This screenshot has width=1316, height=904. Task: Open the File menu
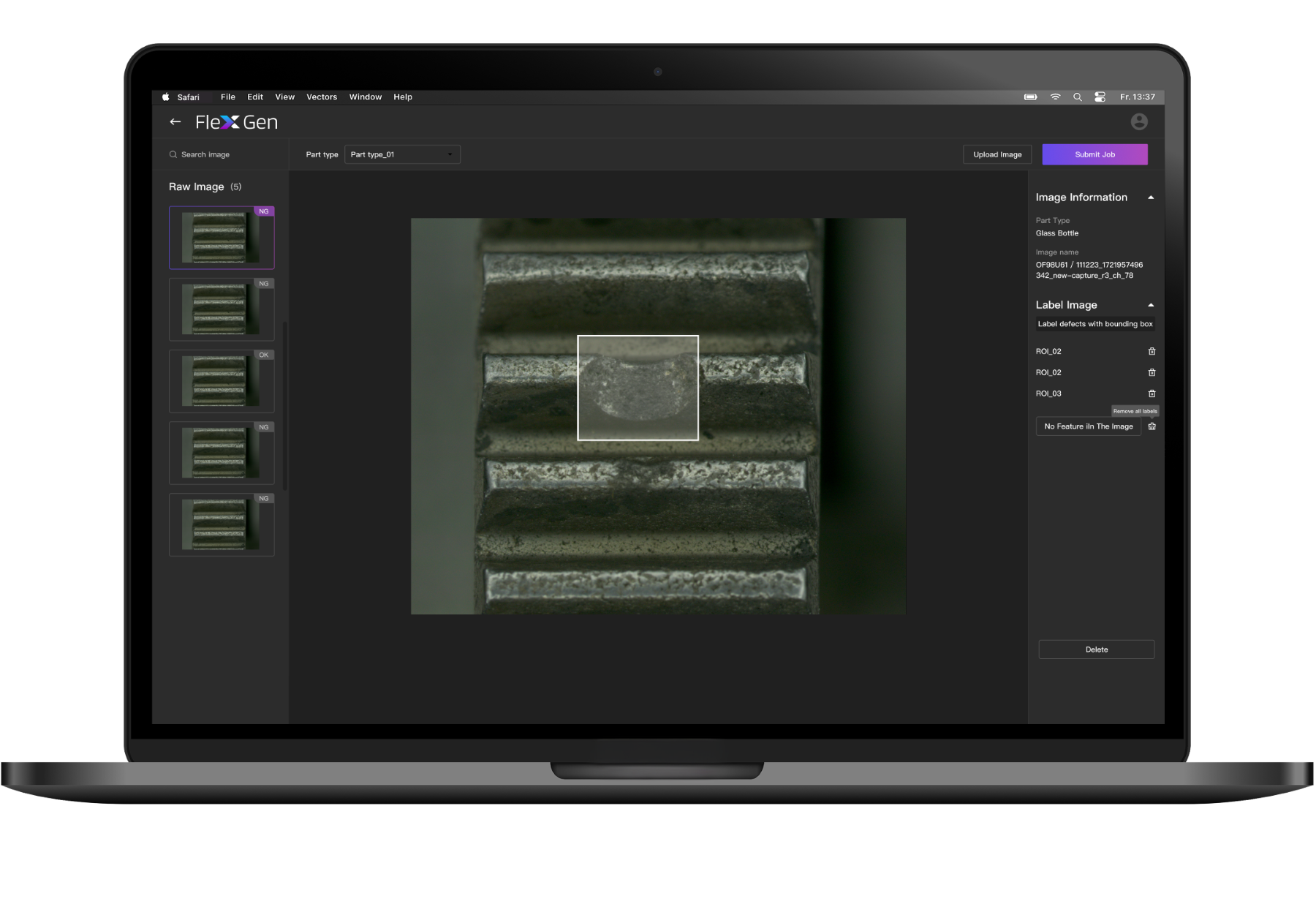227,97
